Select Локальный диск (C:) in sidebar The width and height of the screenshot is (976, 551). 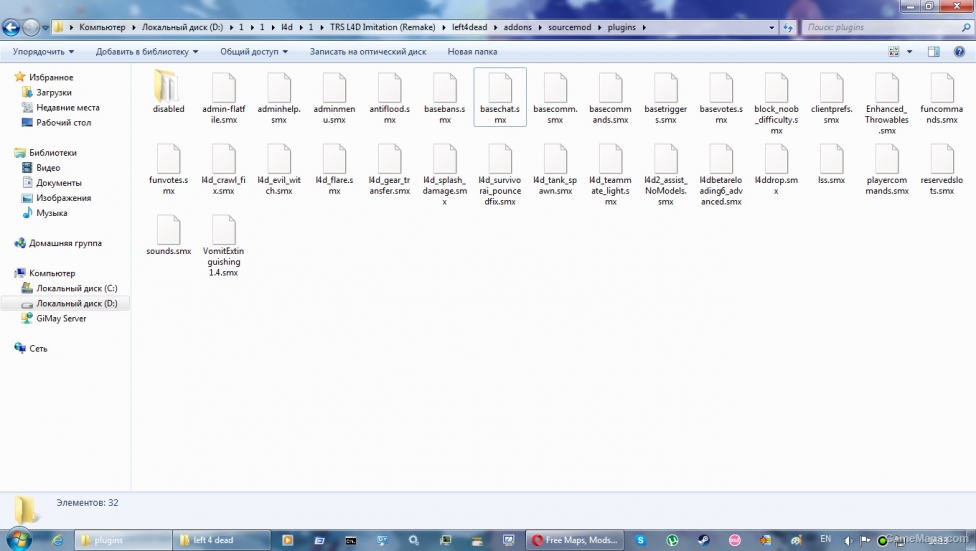[x=77, y=288]
